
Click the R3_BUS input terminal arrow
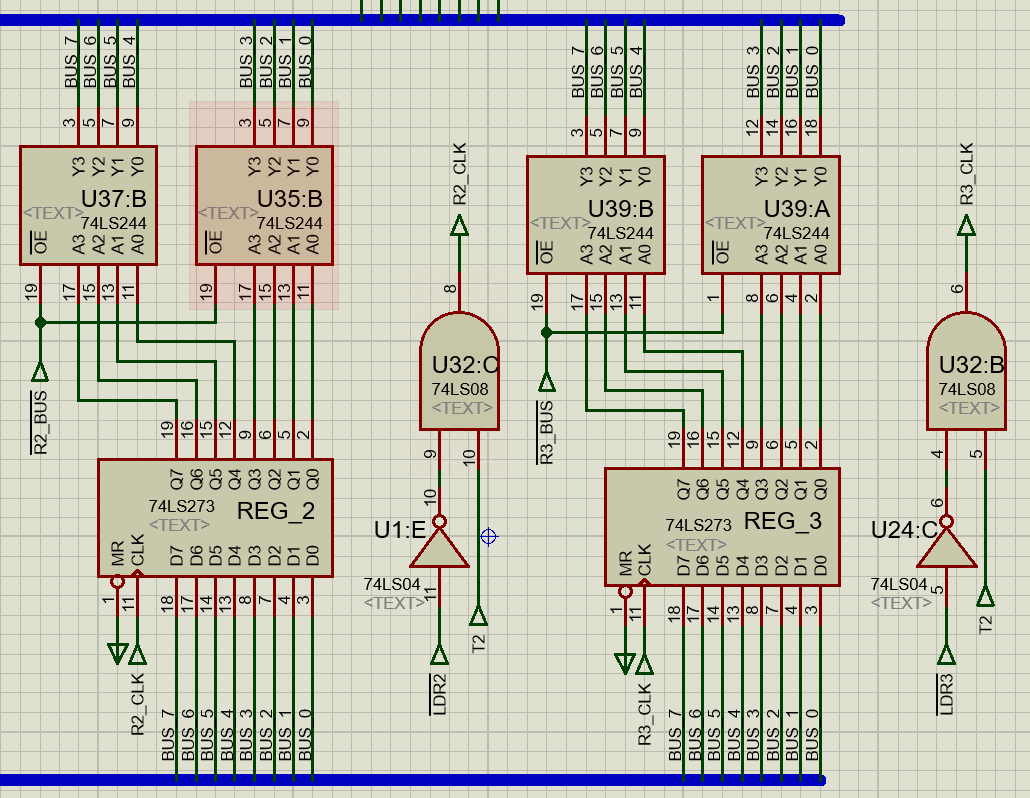pos(547,382)
